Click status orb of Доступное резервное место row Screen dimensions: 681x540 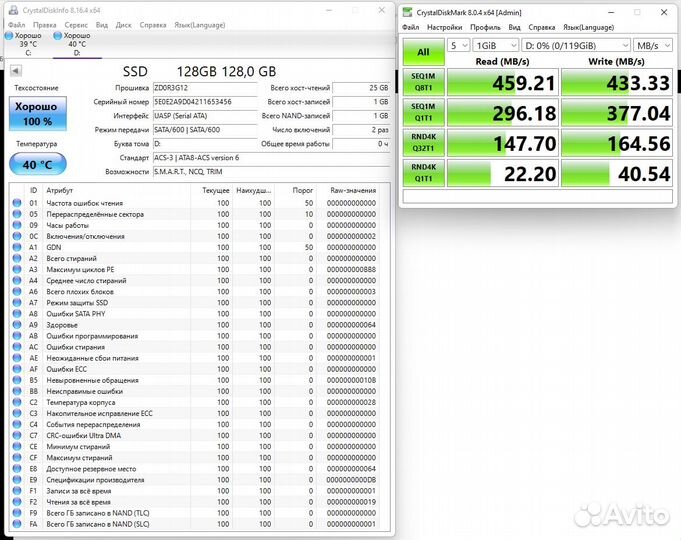(x=17, y=469)
